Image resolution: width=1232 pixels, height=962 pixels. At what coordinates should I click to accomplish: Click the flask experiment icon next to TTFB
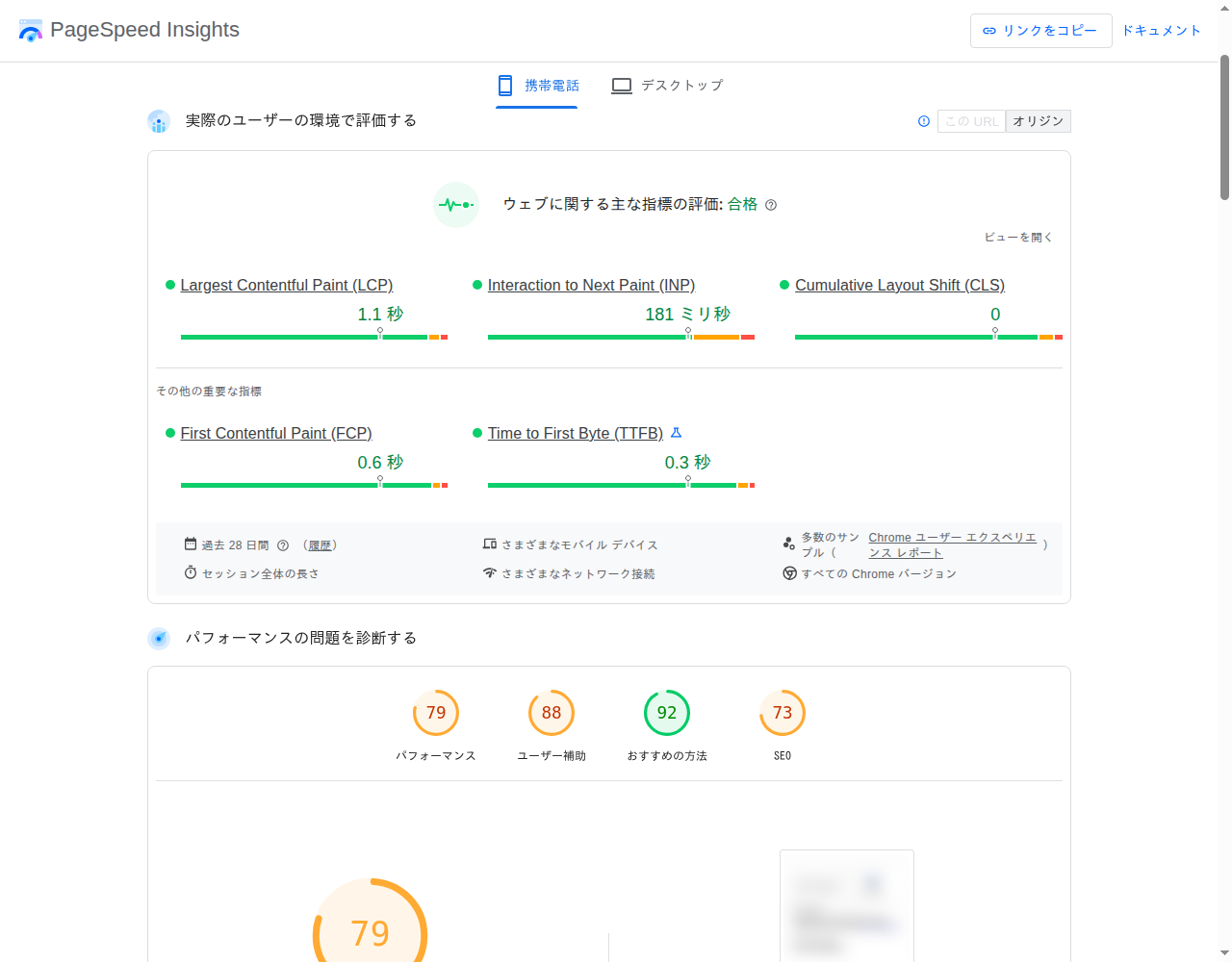point(676,432)
